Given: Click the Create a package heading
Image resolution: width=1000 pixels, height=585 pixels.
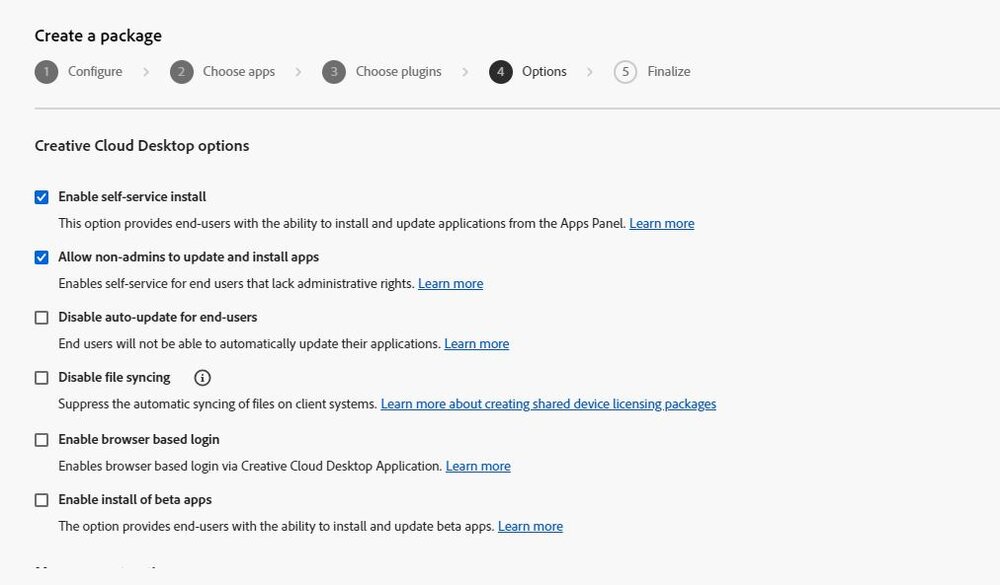Looking at the screenshot, I should (98, 36).
